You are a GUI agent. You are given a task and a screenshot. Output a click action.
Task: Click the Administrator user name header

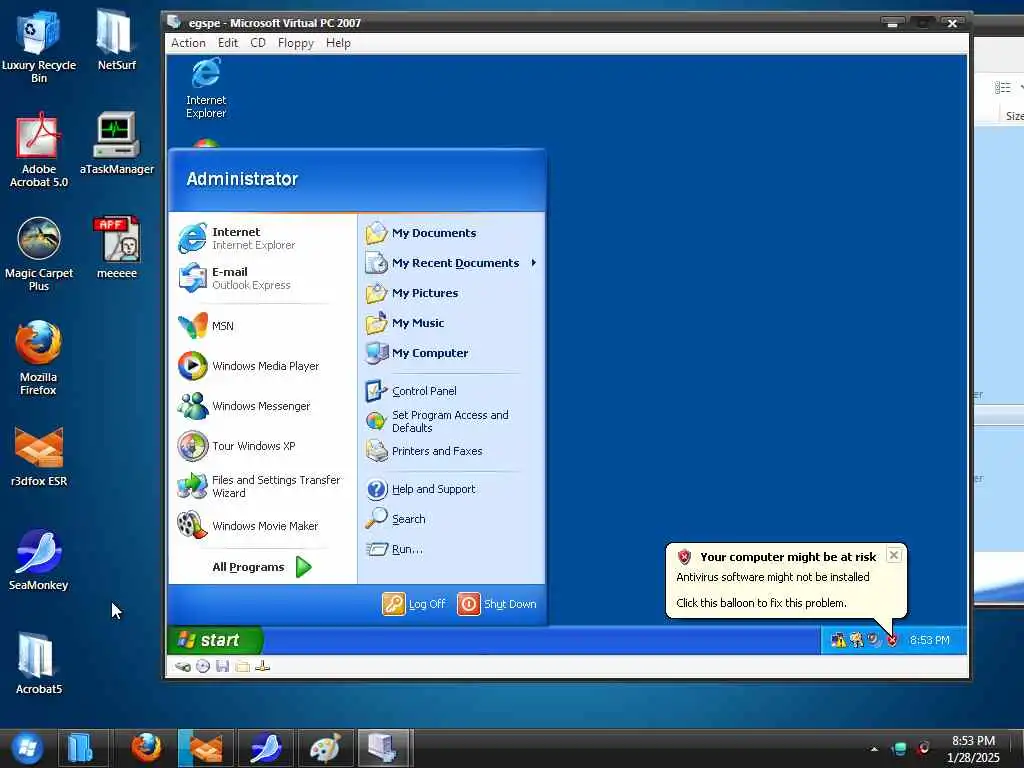(x=242, y=179)
